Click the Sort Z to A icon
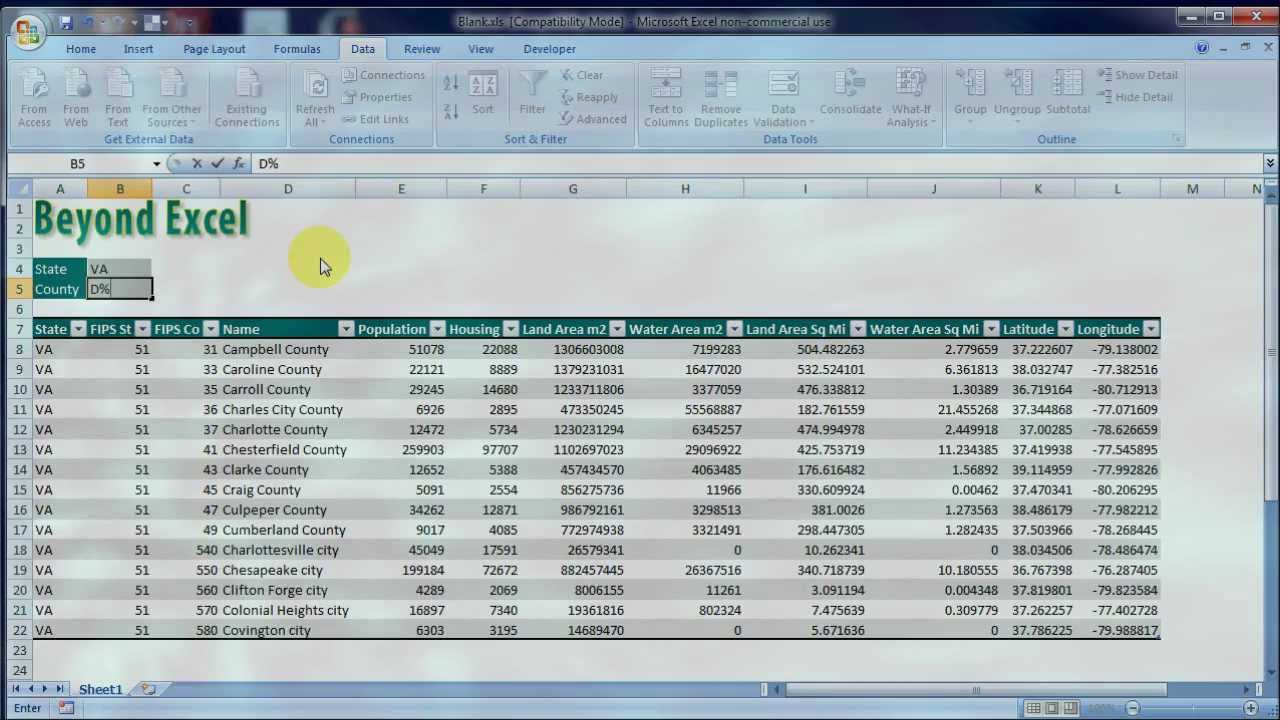This screenshot has width=1280, height=720. (451, 112)
